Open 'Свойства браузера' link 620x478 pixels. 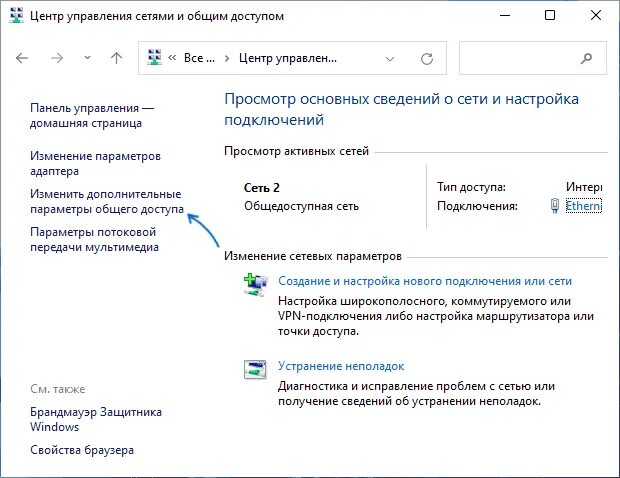(82, 450)
